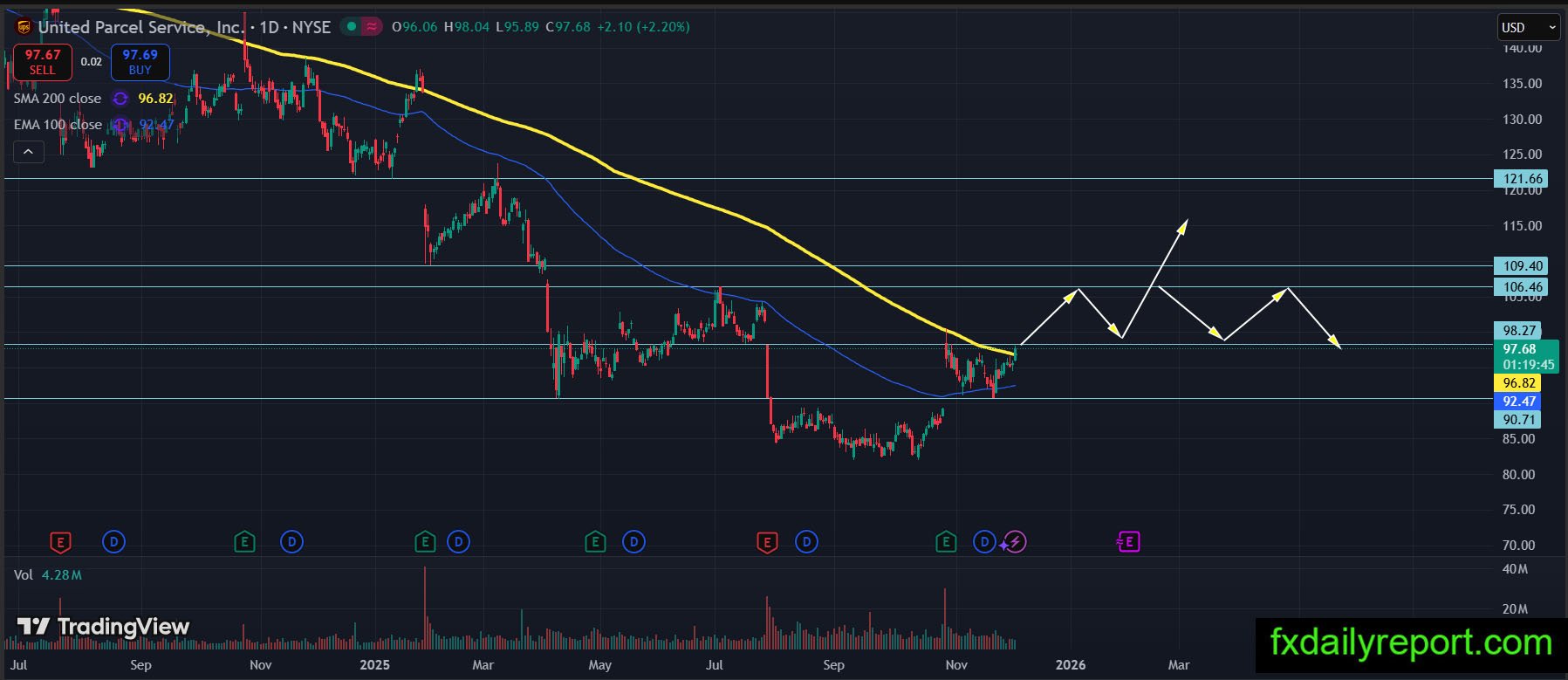Click the NYSE exchange label in header

click(312, 27)
